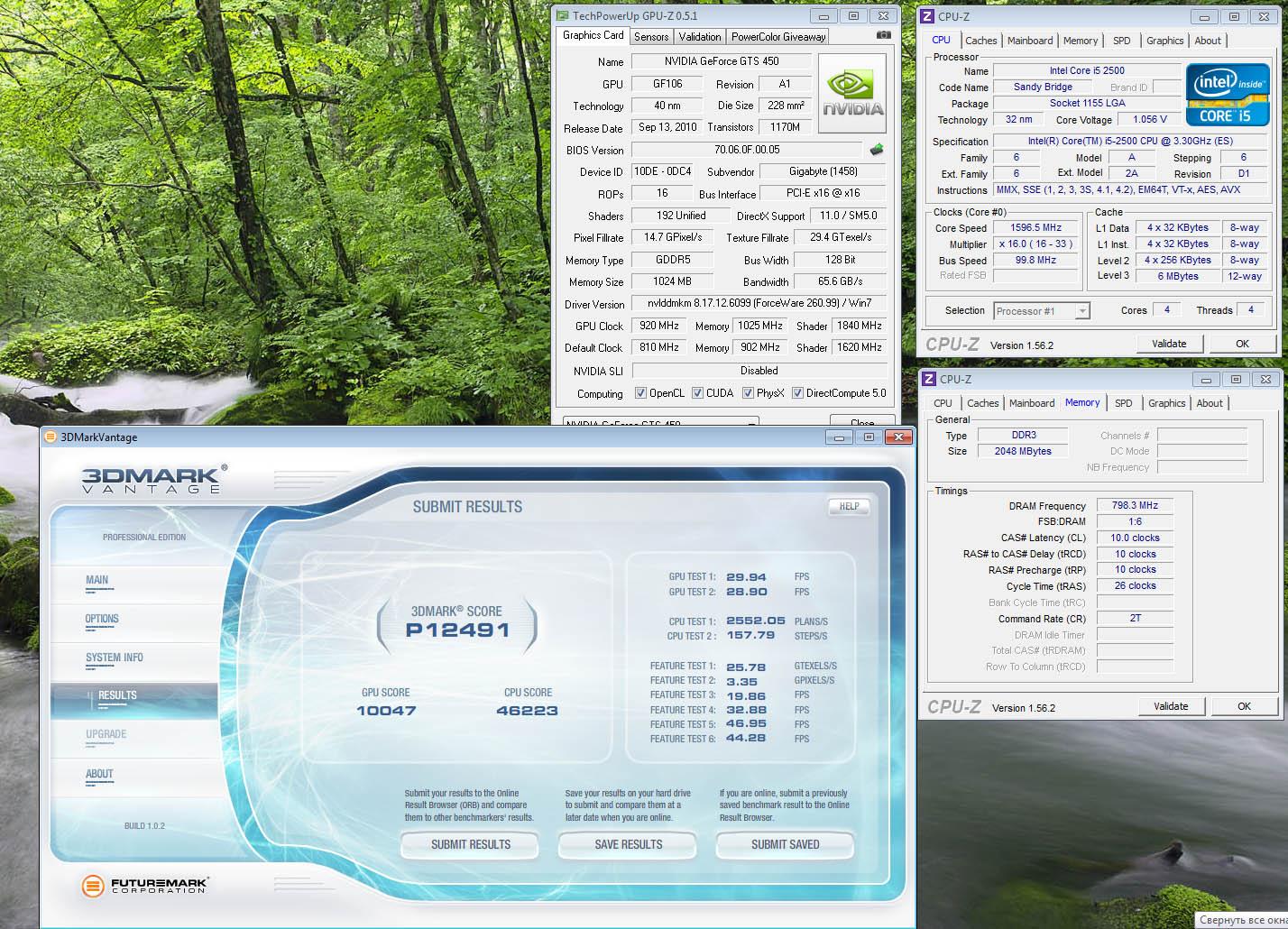Image resolution: width=1288 pixels, height=929 pixels.
Task: Click the DRAM Frequency value 798.3 MHz
Action: tap(1135, 506)
